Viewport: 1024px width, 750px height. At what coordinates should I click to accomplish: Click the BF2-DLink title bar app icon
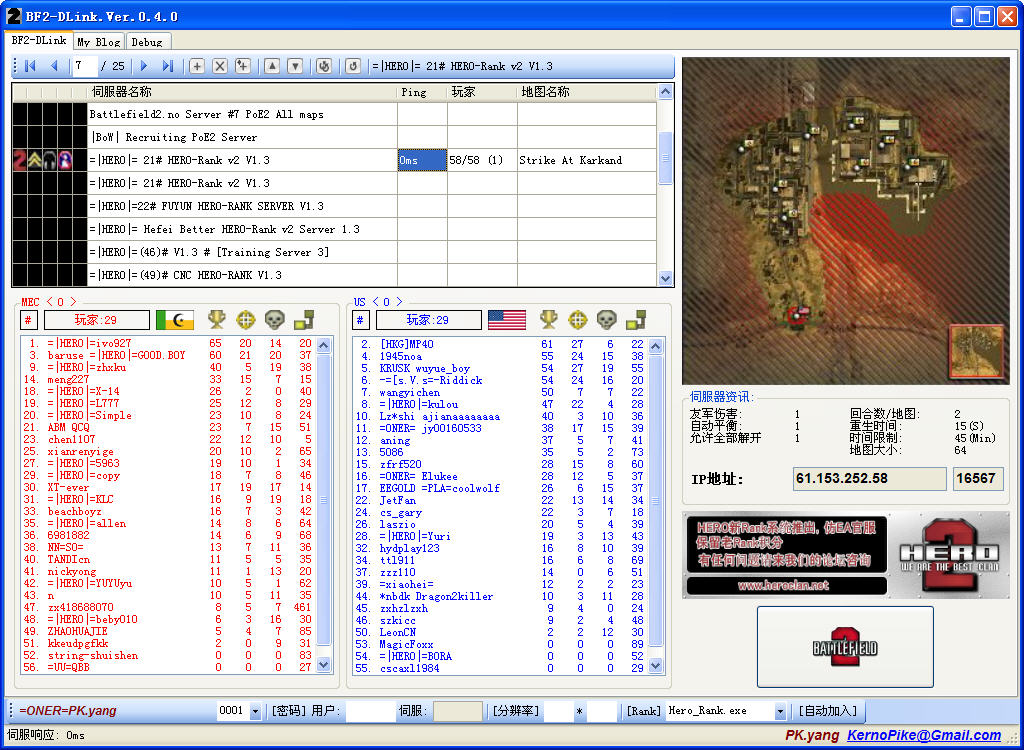pos(13,16)
